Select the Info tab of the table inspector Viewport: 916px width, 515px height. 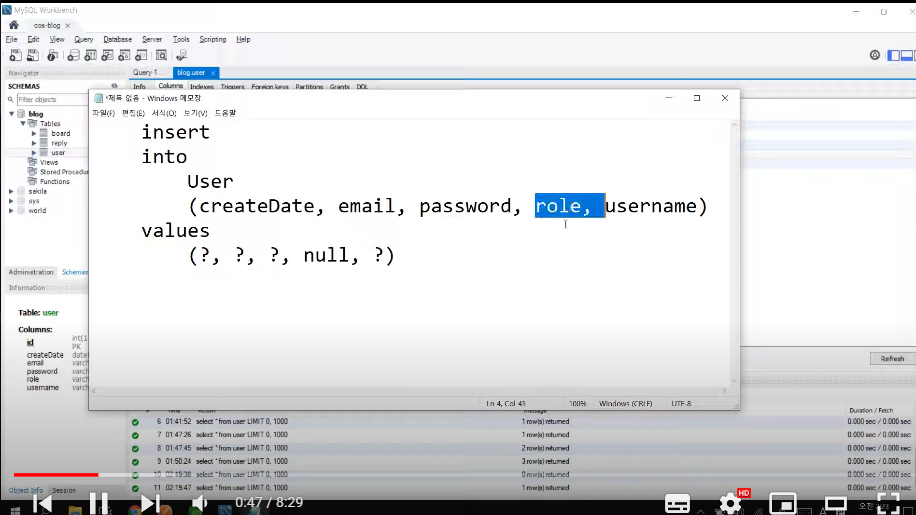[139, 86]
